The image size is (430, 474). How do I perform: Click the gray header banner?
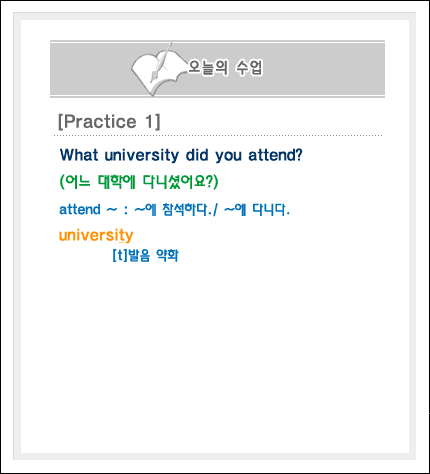217,69
